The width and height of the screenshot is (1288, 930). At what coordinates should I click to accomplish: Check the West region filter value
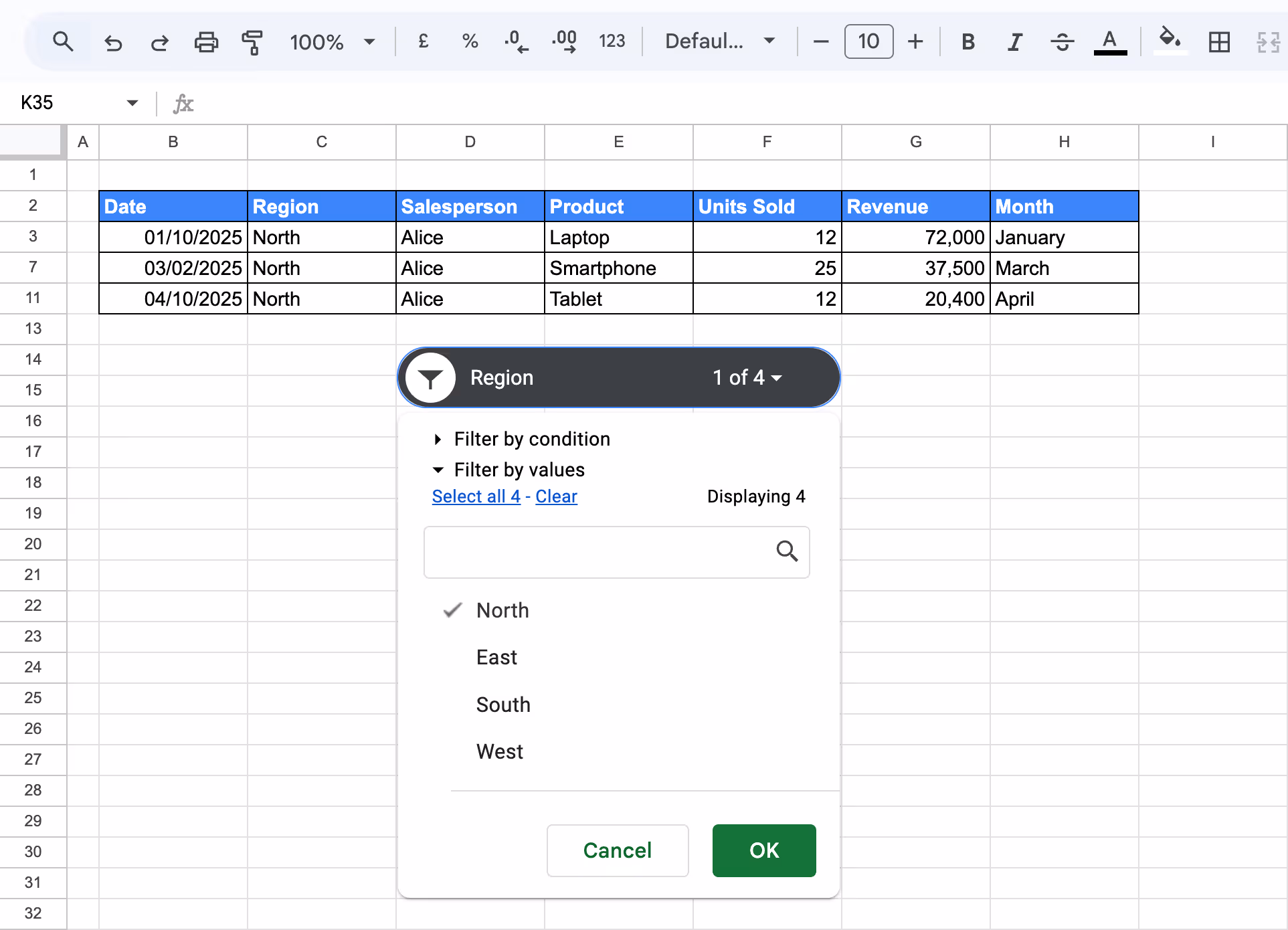[x=500, y=751]
